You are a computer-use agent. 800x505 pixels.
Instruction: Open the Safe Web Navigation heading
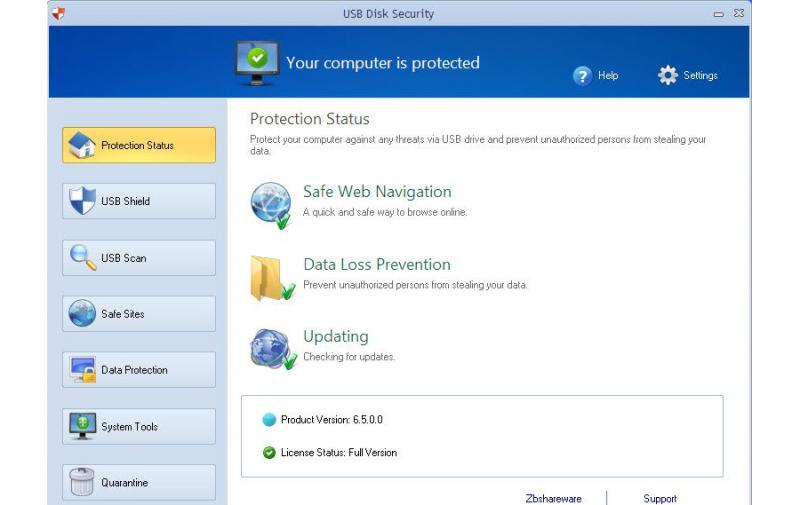coord(377,192)
